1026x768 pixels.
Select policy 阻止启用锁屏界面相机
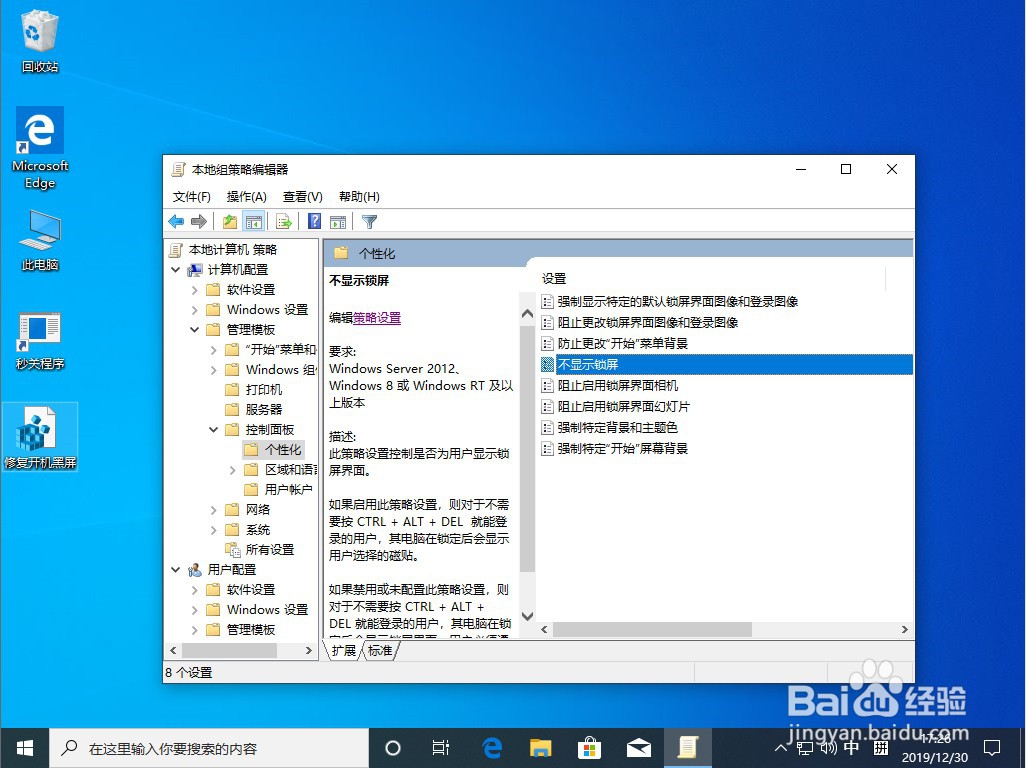pos(610,385)
